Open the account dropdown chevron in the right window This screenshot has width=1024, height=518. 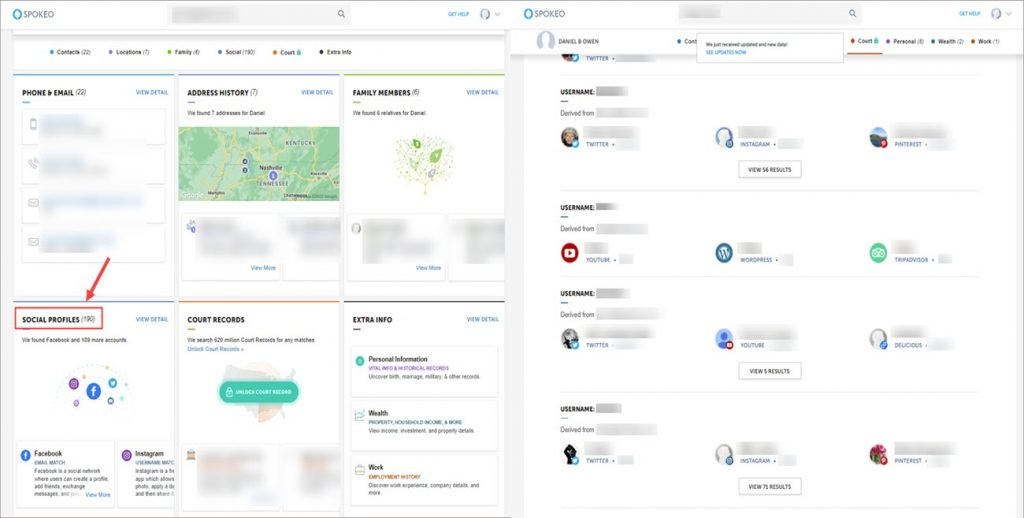(x=1009, y=14)
